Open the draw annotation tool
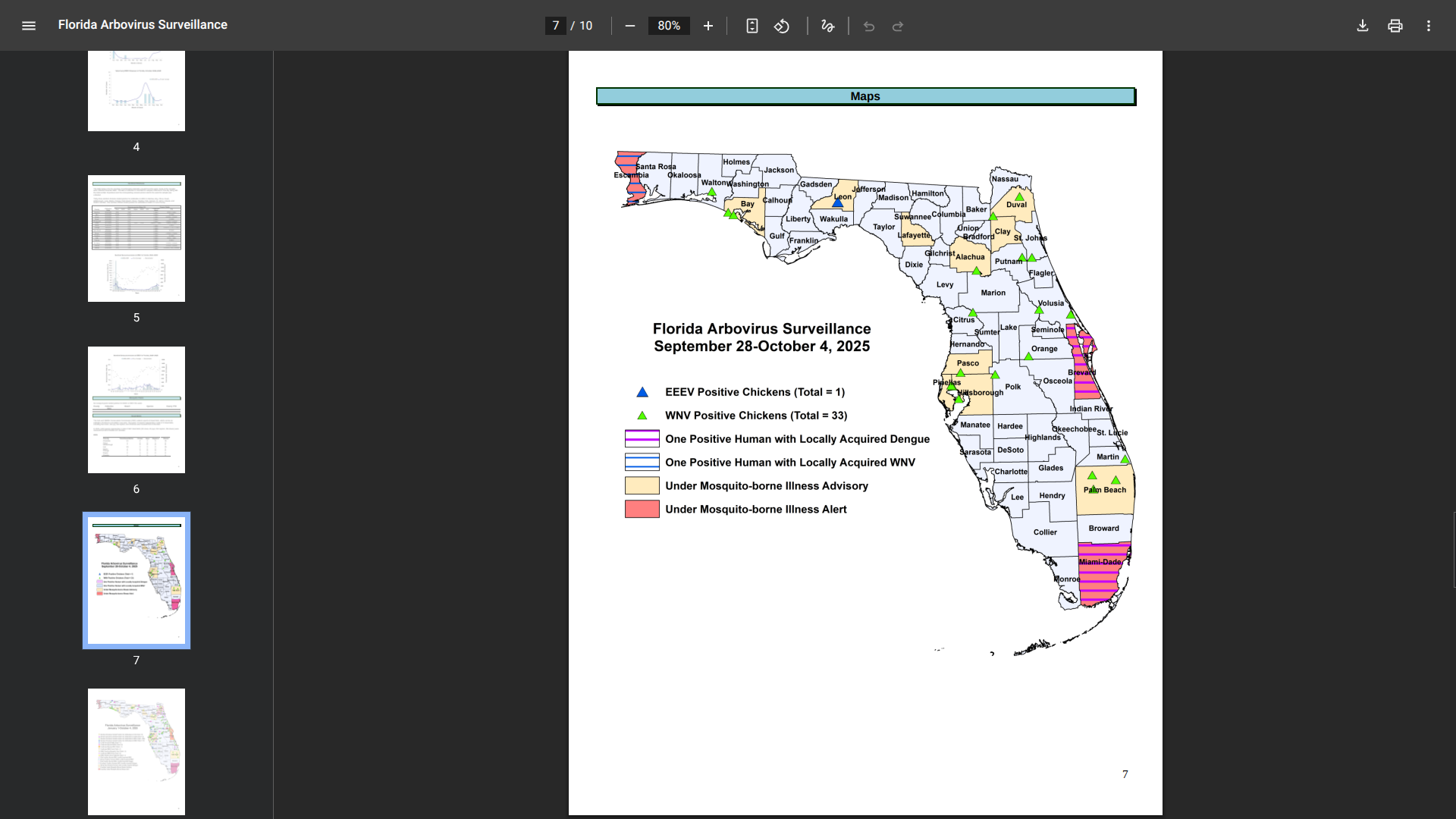This screenshot has height=819, width=1456. tap(827, 26)
